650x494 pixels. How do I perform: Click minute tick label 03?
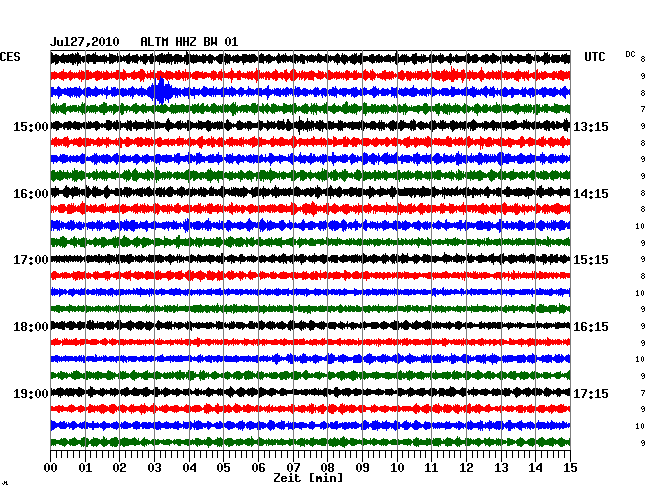154,468
